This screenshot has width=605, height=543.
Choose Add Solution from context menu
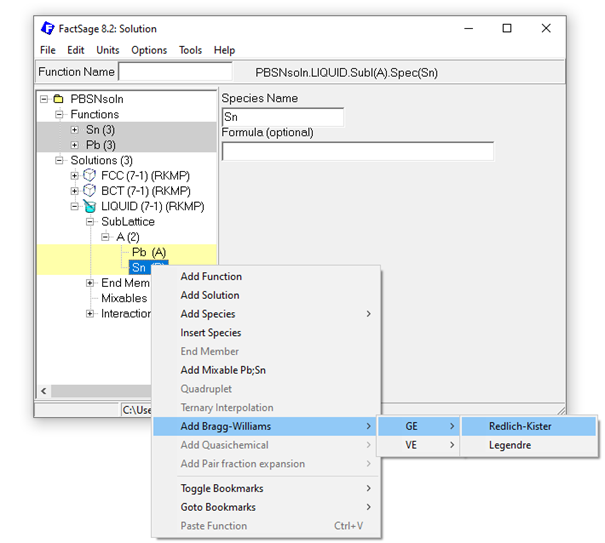point(266,295)
